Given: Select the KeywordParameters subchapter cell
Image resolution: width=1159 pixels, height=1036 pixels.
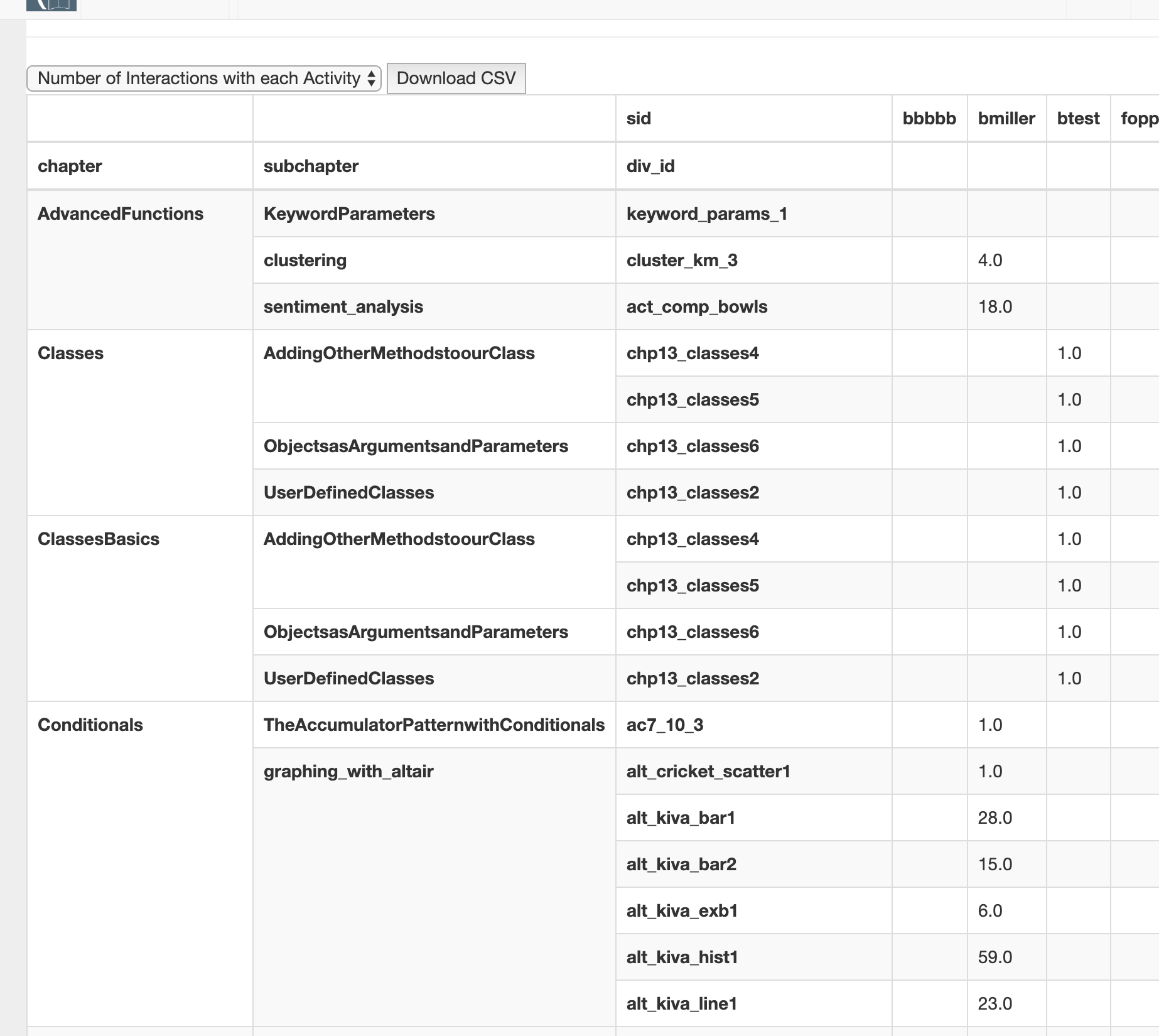Looking at the screenshot, I should 434,213.
